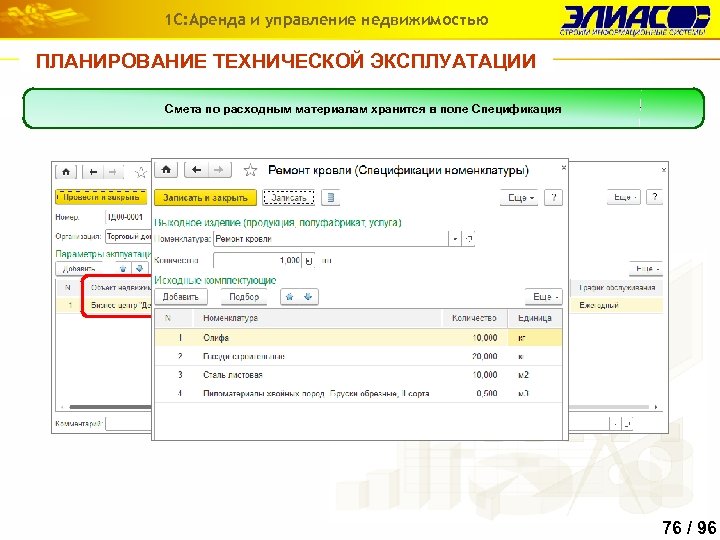Click home icon in Ремонт кровли window
The height and width of the screenshot is (540, 720).
[166, 170]
